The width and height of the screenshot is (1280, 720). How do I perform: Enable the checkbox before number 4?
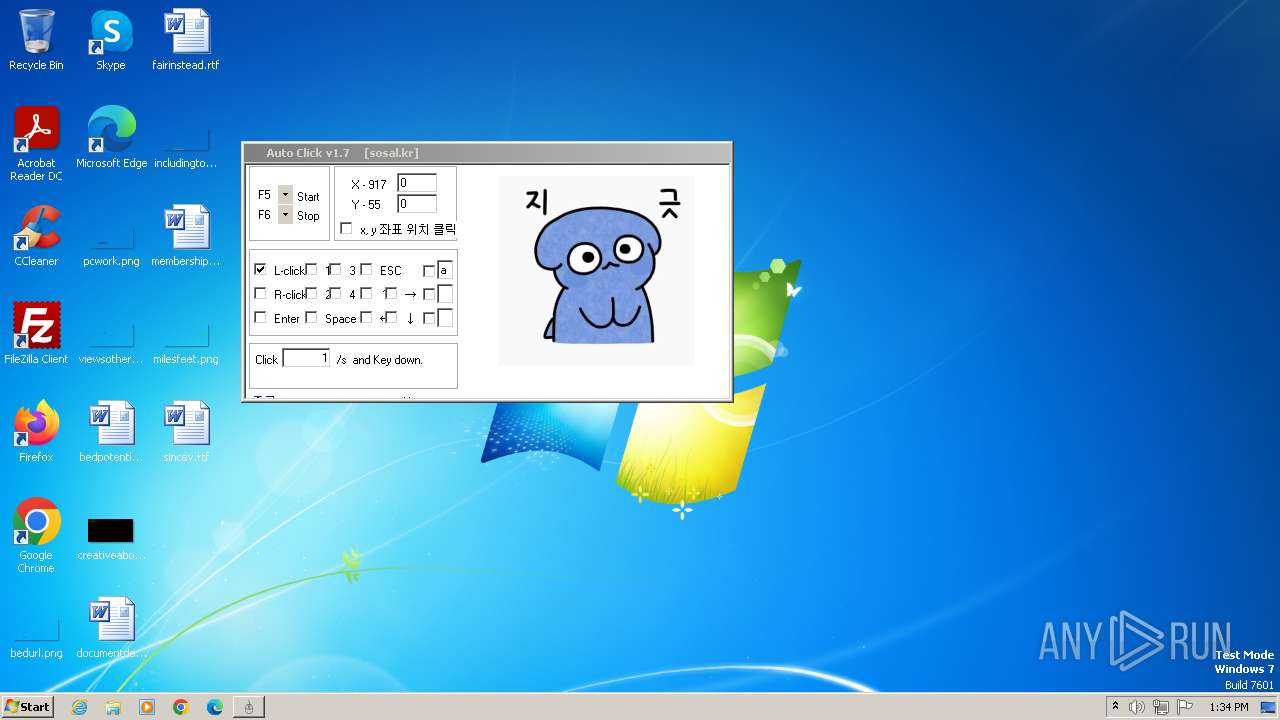pyautogui.click(x=335, y=294)
